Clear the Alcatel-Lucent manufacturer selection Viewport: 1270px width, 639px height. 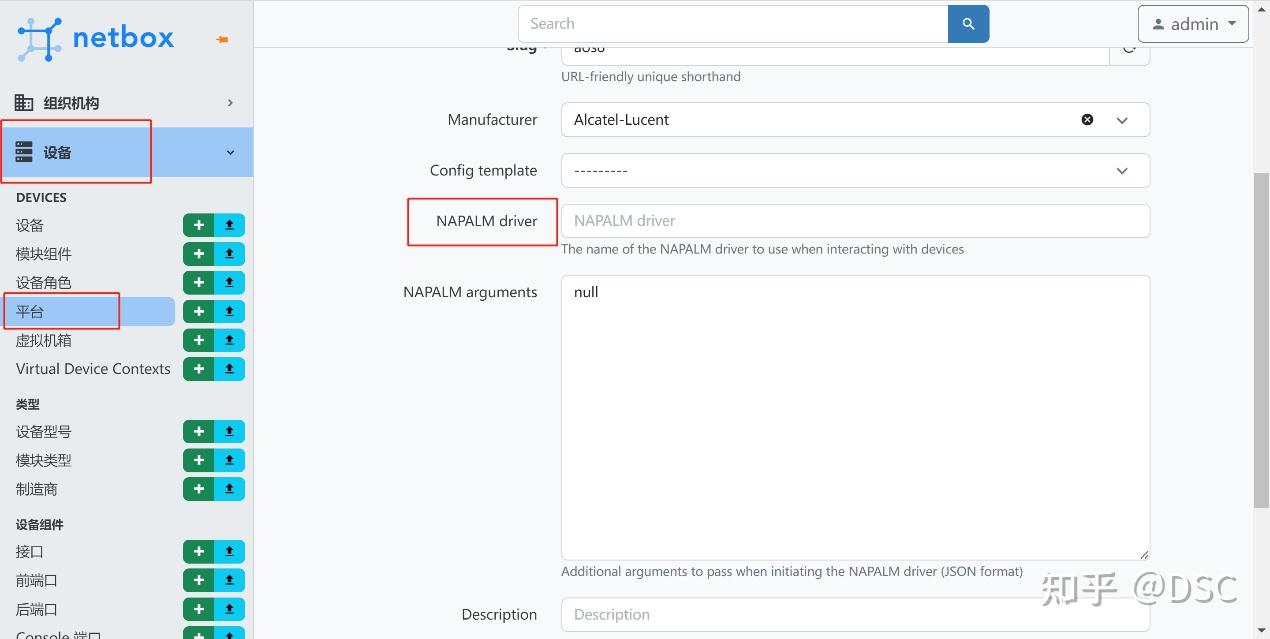[x=1087, y=120]
